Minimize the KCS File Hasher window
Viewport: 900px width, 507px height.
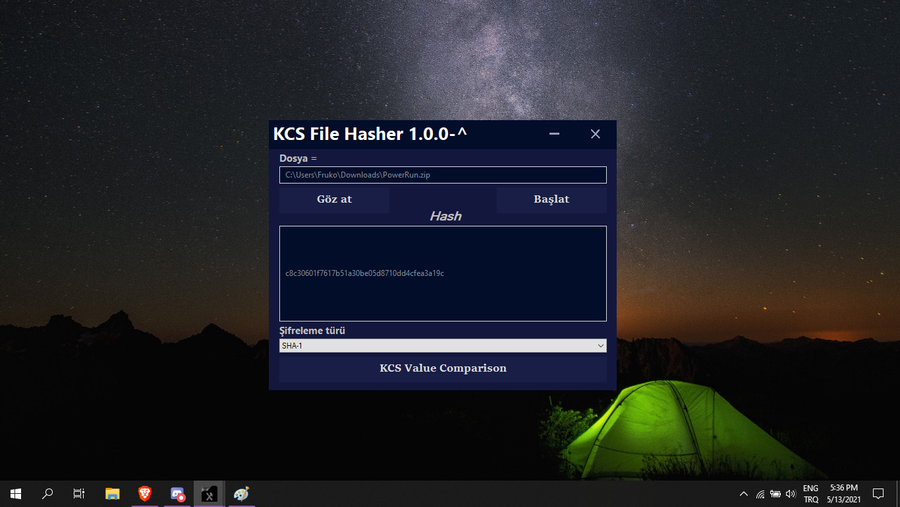tap(554, 134)
